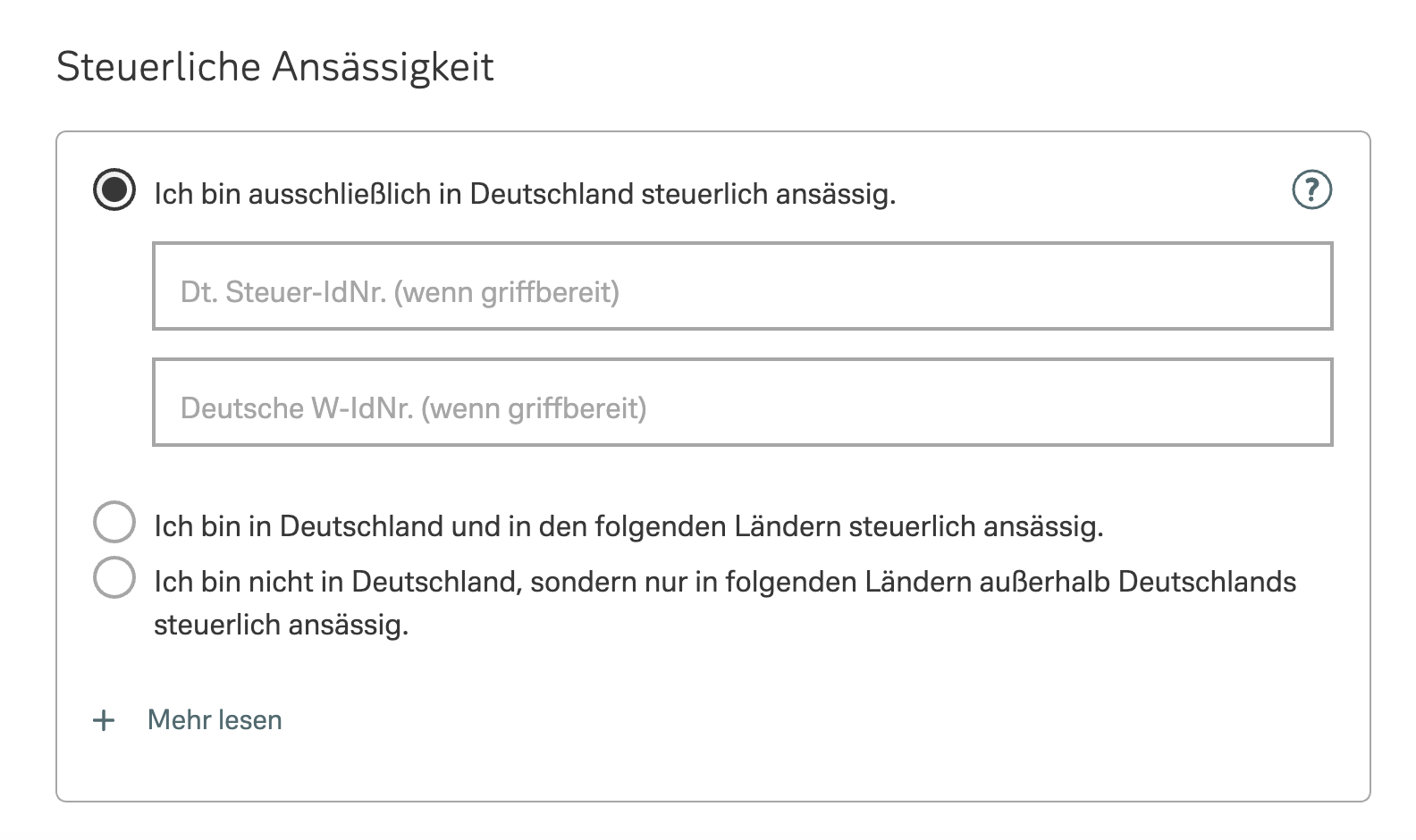Screen dimensions: 1416x840
Task: Click the filled radio circle for Germany-only residency
Action: (114, 190)
